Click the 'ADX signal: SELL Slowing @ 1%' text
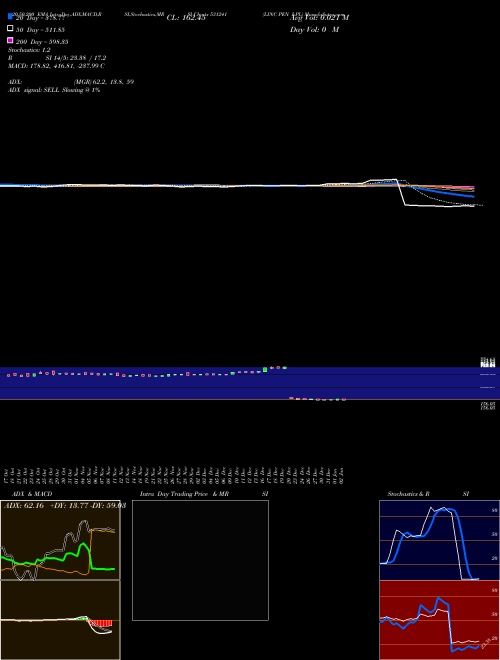The image size is (500, 660). tap(54, 90)
